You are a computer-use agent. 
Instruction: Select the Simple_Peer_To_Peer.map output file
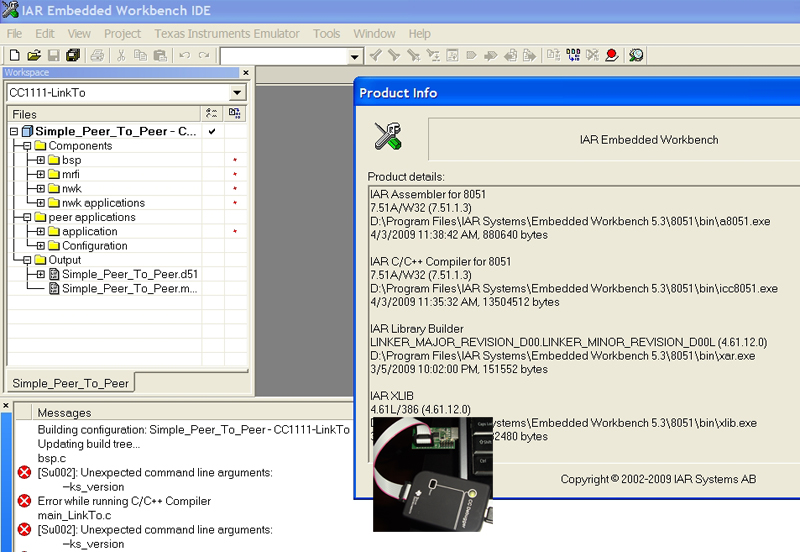tap(130, 289)
